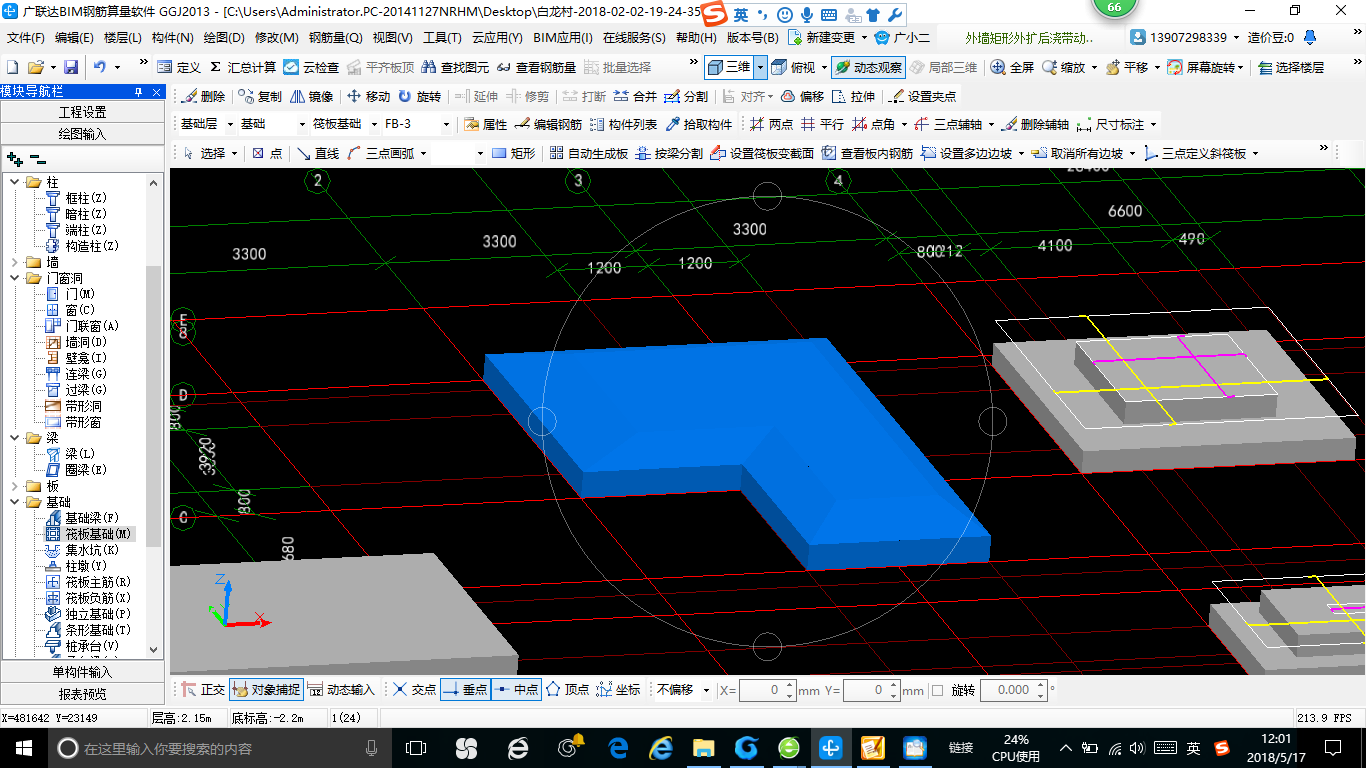Toggle 动态输入 dynamic input

pos(340,690)
